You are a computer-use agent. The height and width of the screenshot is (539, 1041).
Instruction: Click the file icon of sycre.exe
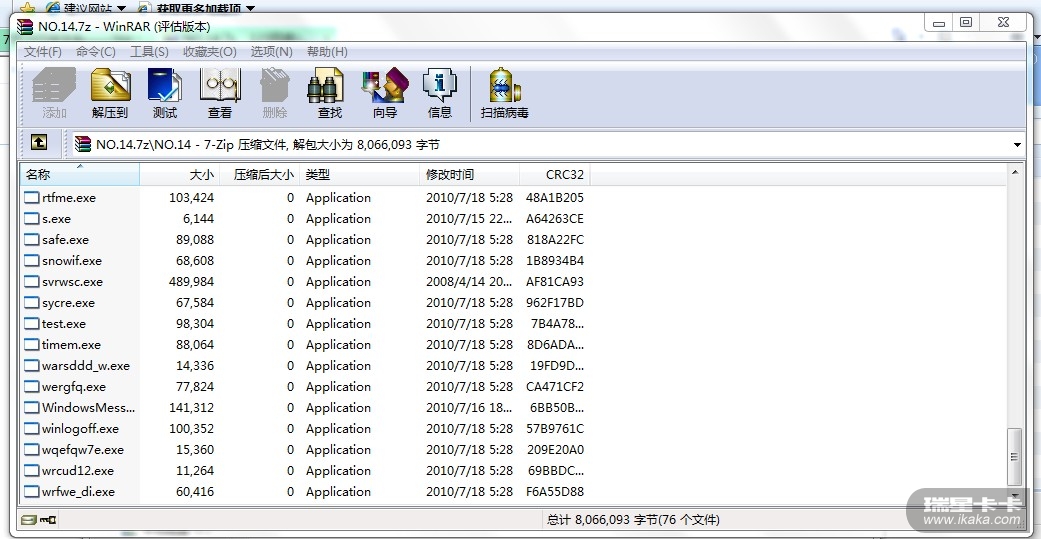pyautogui.click(x=32, y=303)
